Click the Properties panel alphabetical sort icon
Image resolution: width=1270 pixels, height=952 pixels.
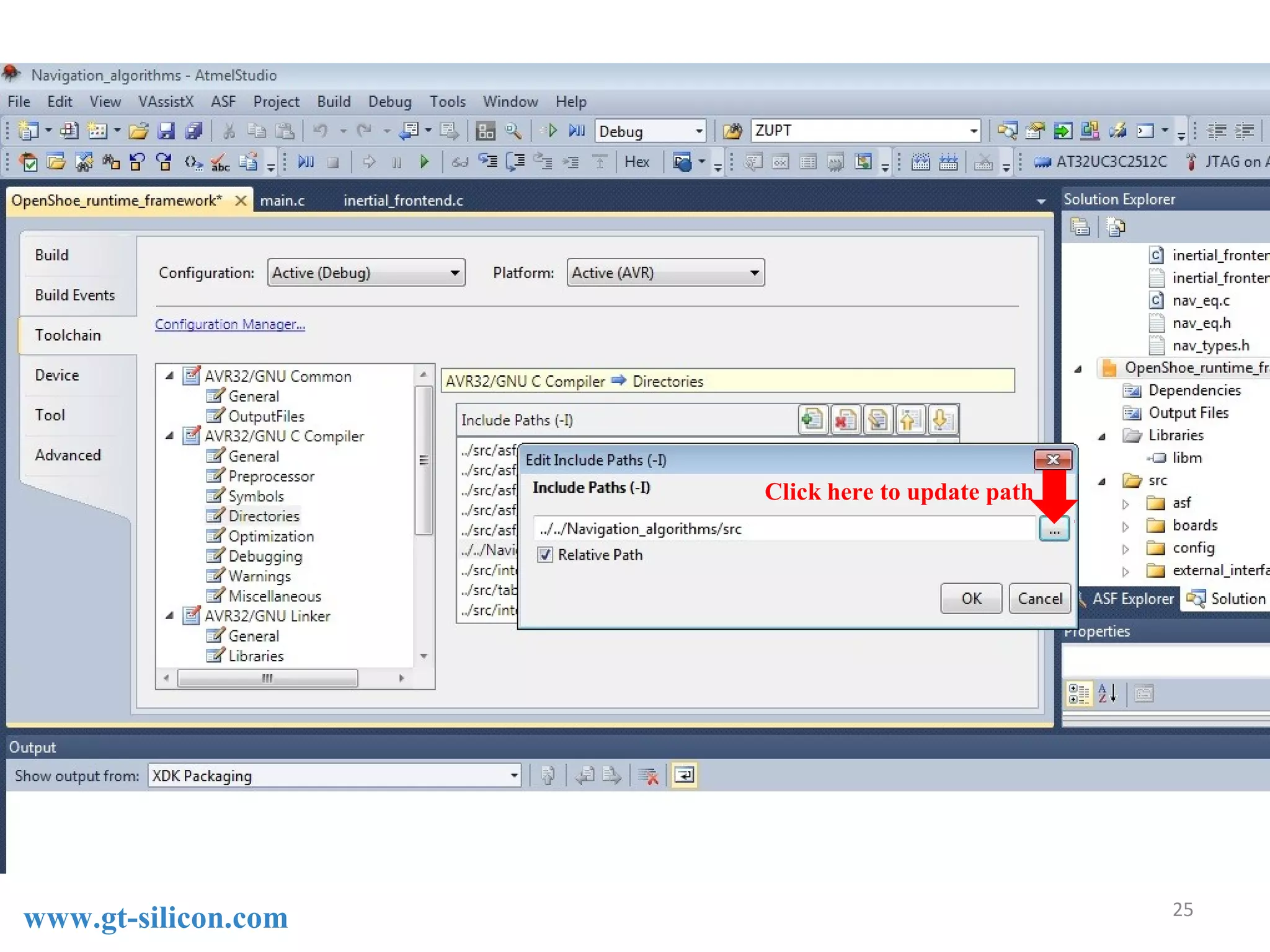click(x=1108, y=694)
